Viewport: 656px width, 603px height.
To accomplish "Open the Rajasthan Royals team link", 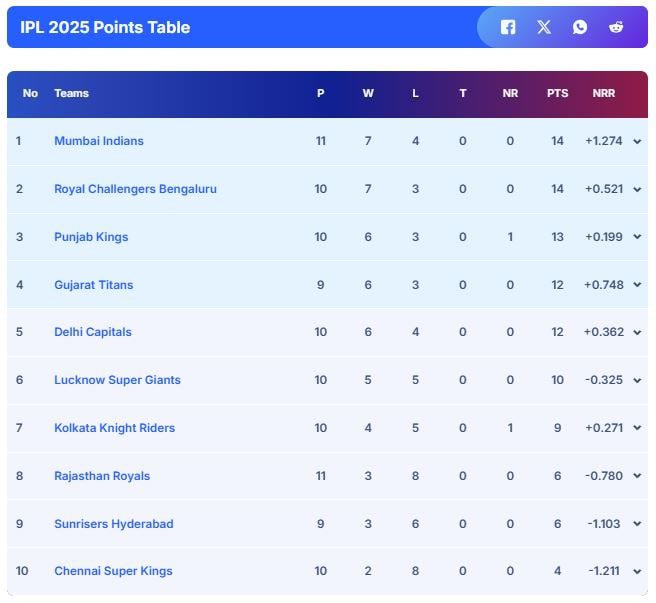I will coord(102,476).
